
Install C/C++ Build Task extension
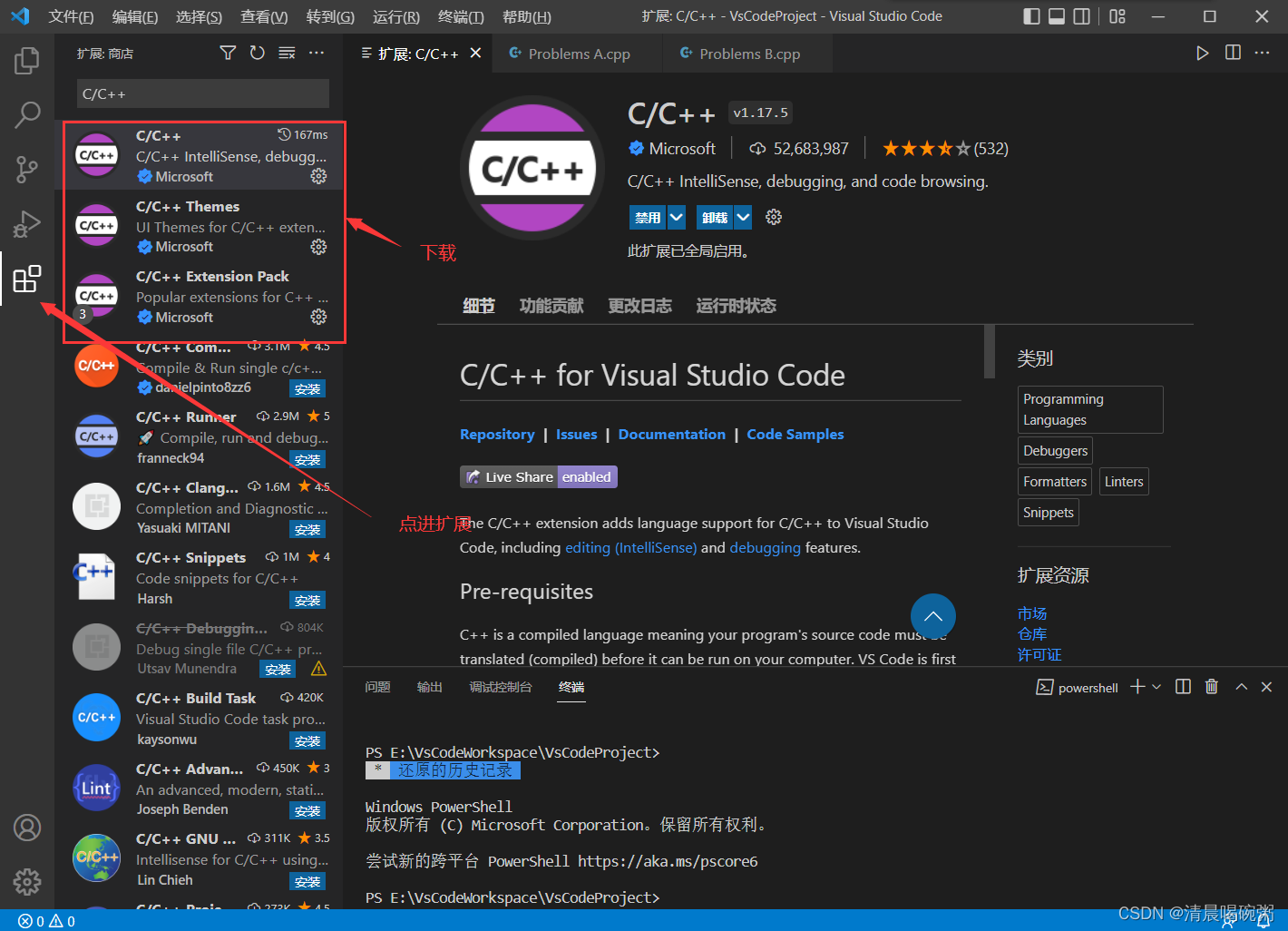click(307, 740)
